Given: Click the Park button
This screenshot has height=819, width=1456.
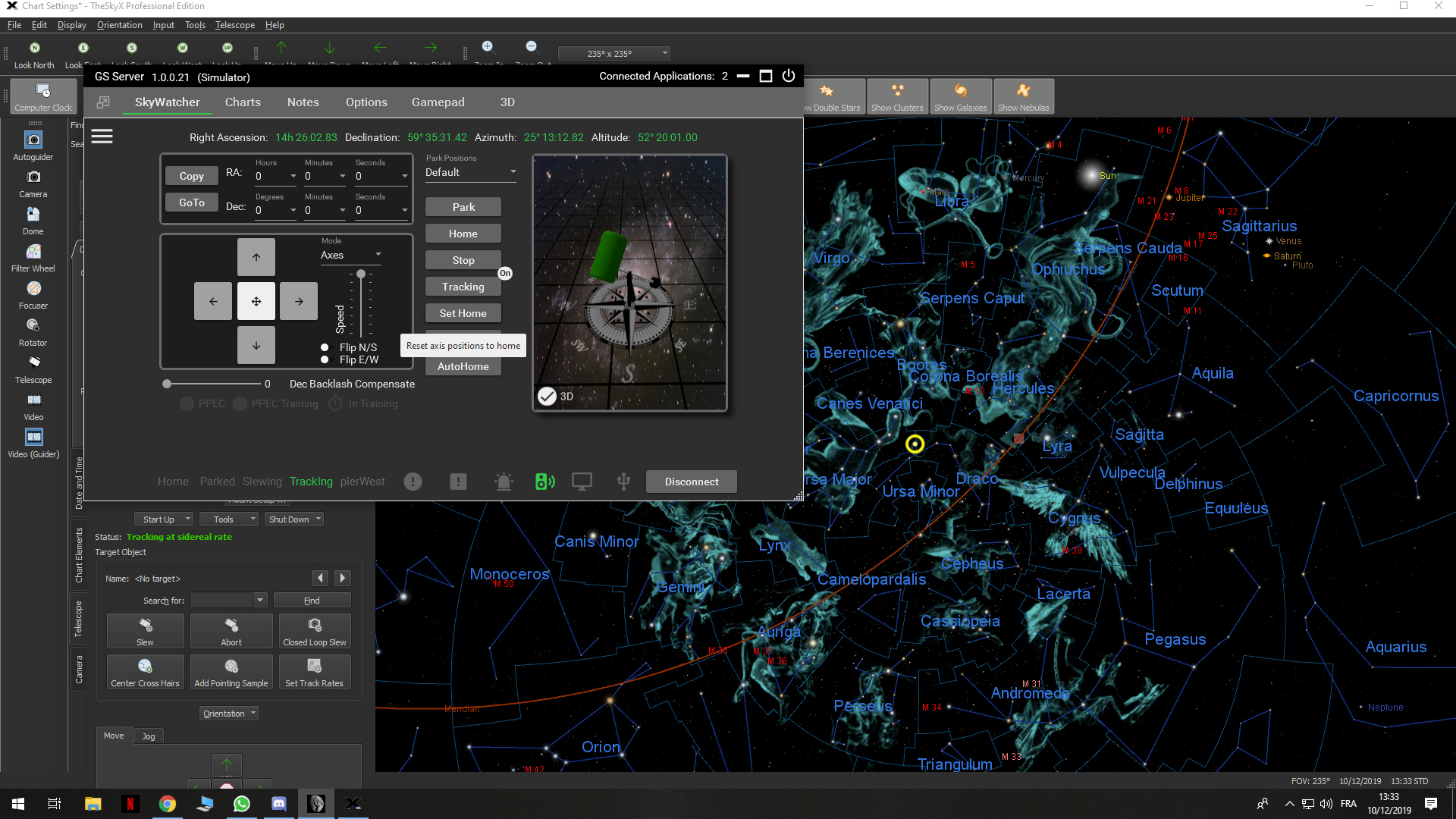Looking at the screenshot, I should click(463, 207).
